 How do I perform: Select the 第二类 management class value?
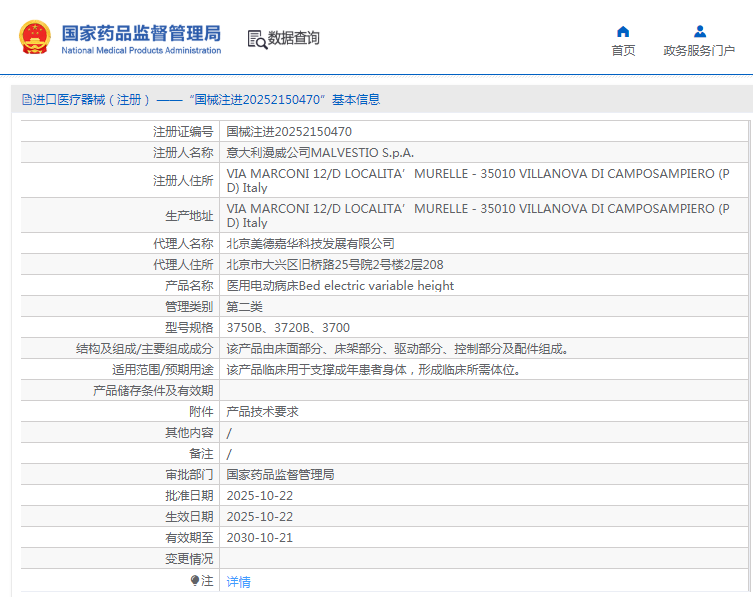point(244,307)
